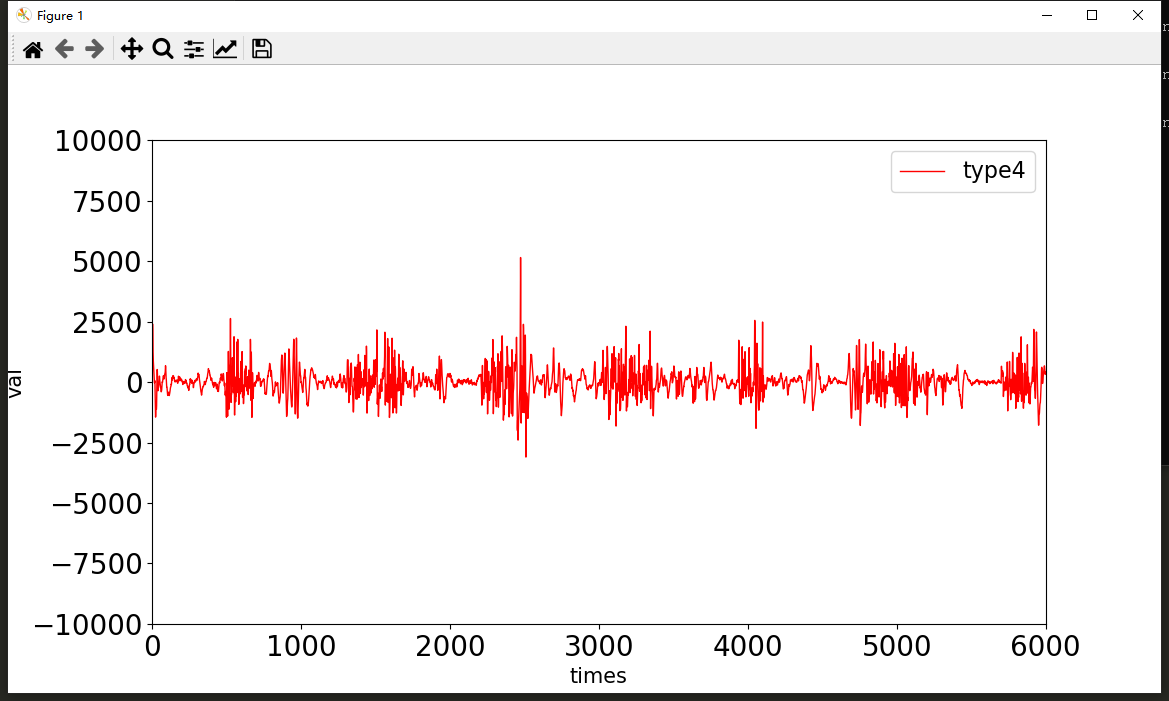Click the −10000 y-axis tick label
This screenshot has height=701, width=1169.
88,625
